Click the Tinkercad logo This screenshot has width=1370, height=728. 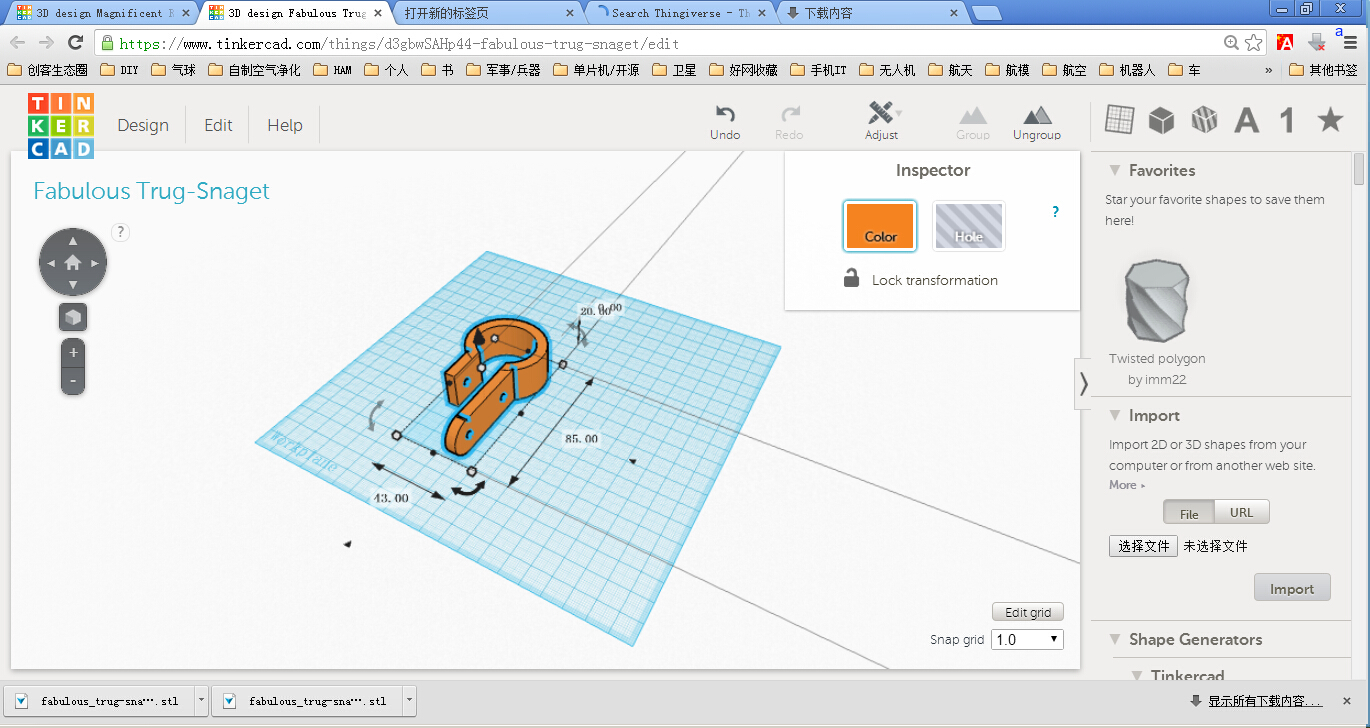pyautogui.click(x=60, y=125)
